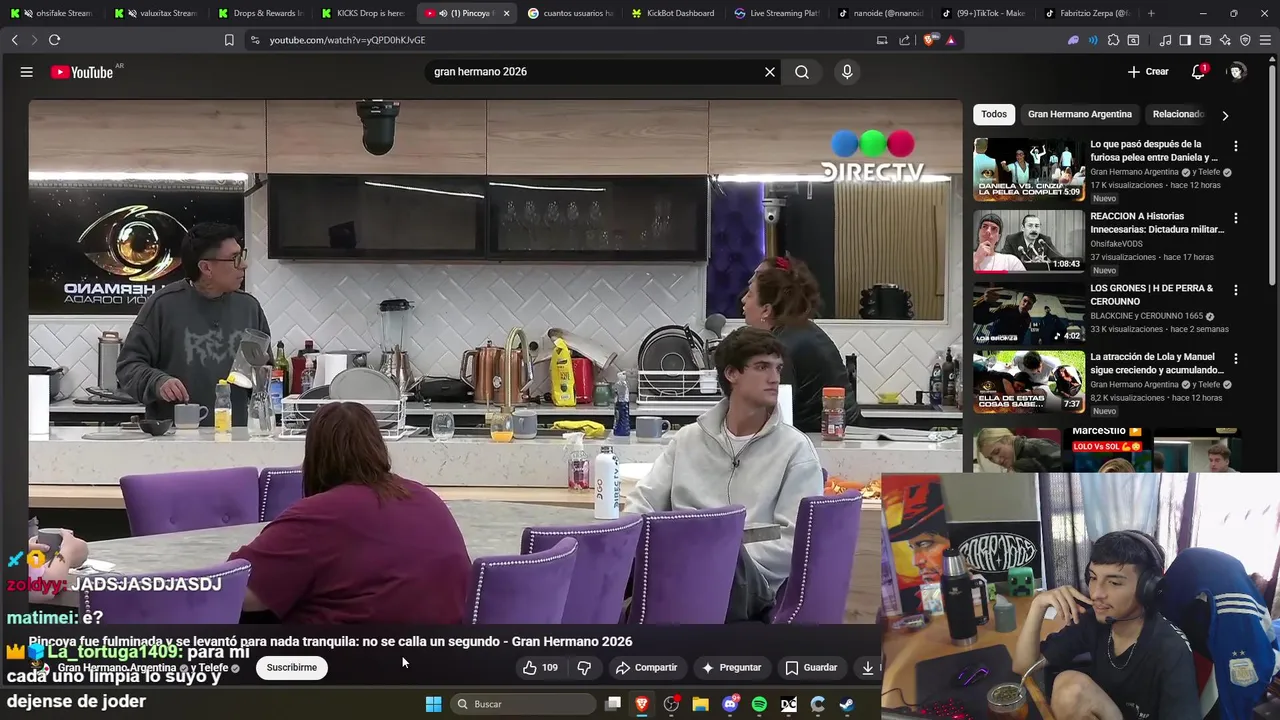Go back with the browser arrow
Screen dimensions: 1280x720
pyautogui.click(x=14, y=40)
